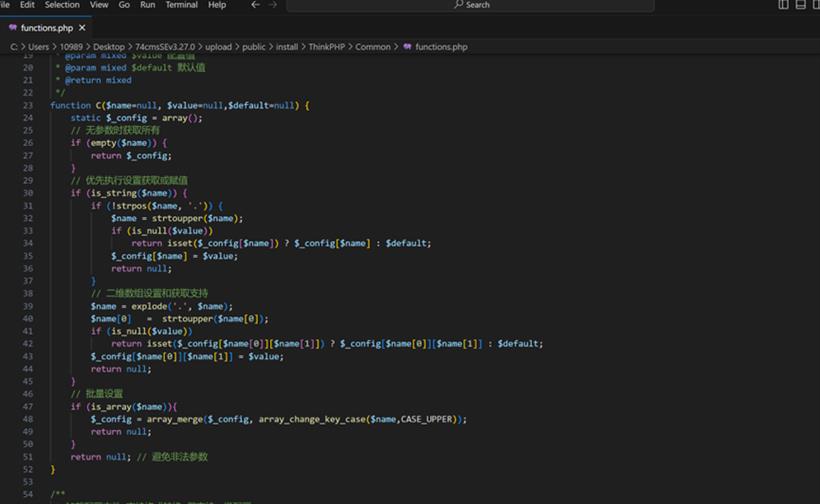820x504 pixels.
Task: Click 'return $_config;' line
Action: (131, 155)
